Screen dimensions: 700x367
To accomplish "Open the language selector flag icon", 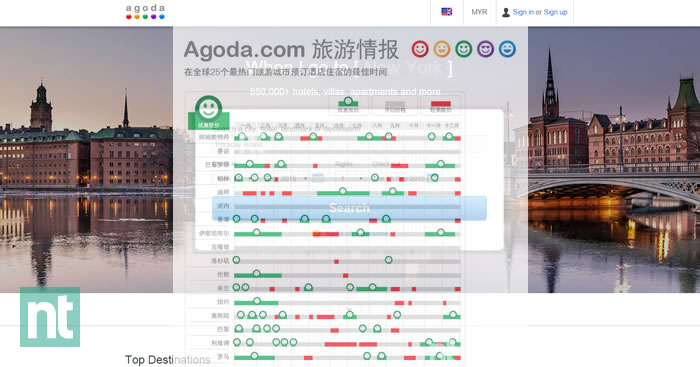I will (x=446, y=12).
